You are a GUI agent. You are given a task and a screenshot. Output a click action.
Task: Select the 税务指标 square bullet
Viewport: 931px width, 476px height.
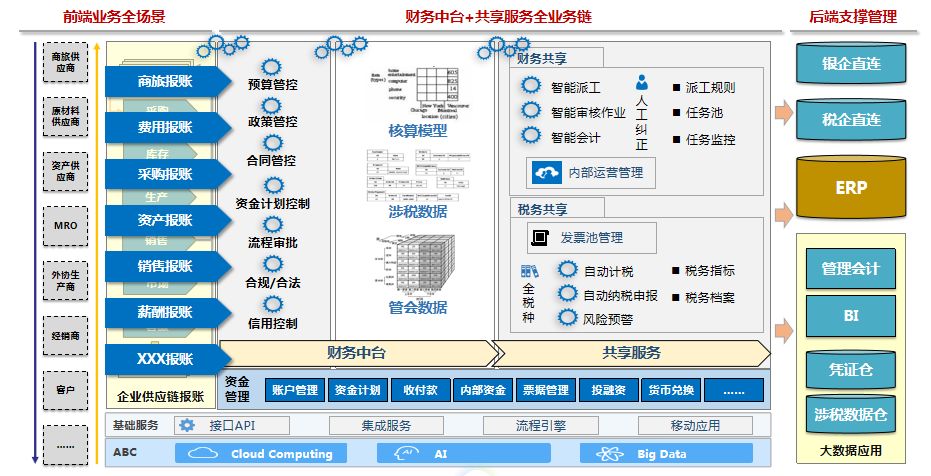click(677, 270)
